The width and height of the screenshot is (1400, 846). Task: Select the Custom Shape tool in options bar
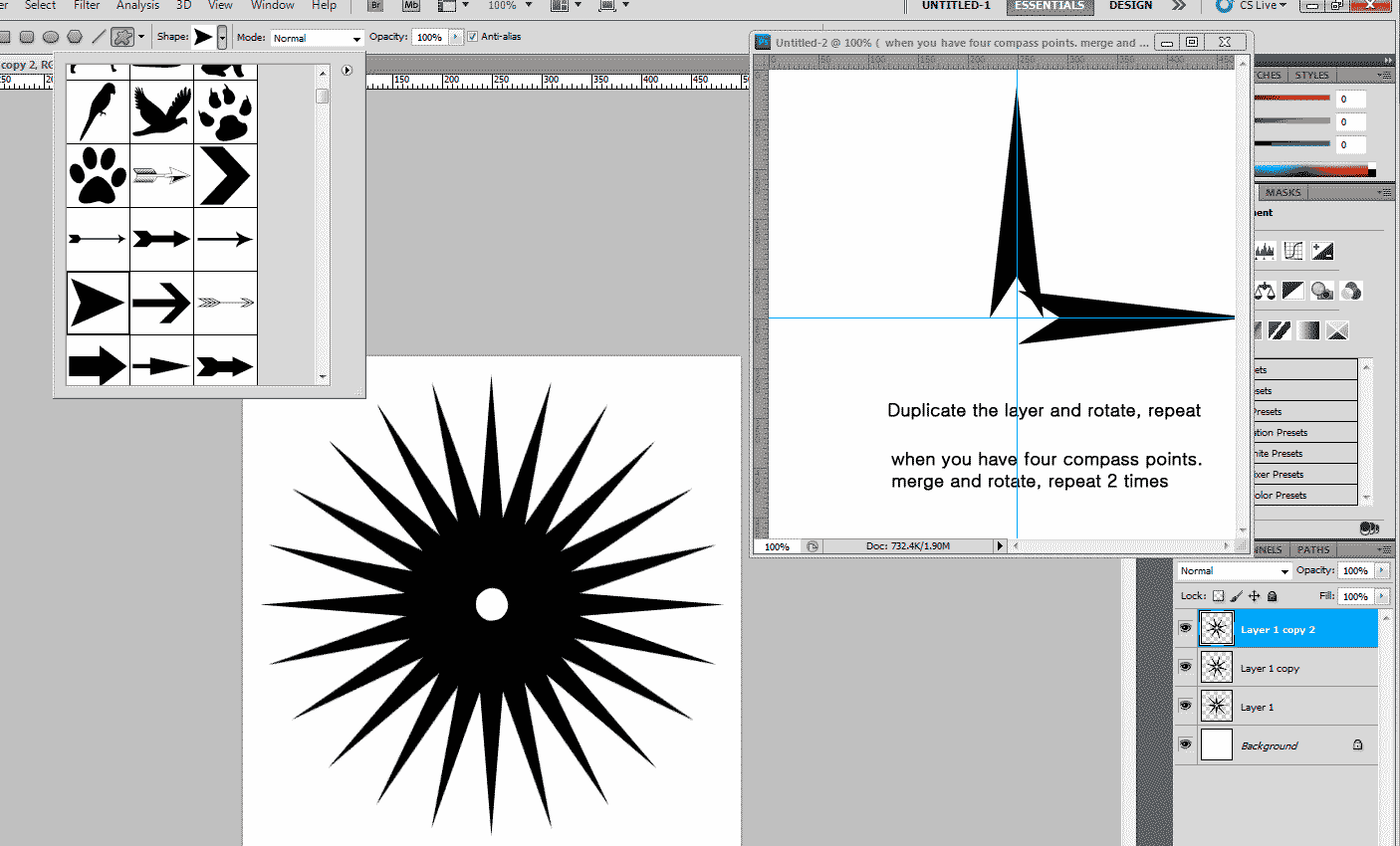coord(120,37)
